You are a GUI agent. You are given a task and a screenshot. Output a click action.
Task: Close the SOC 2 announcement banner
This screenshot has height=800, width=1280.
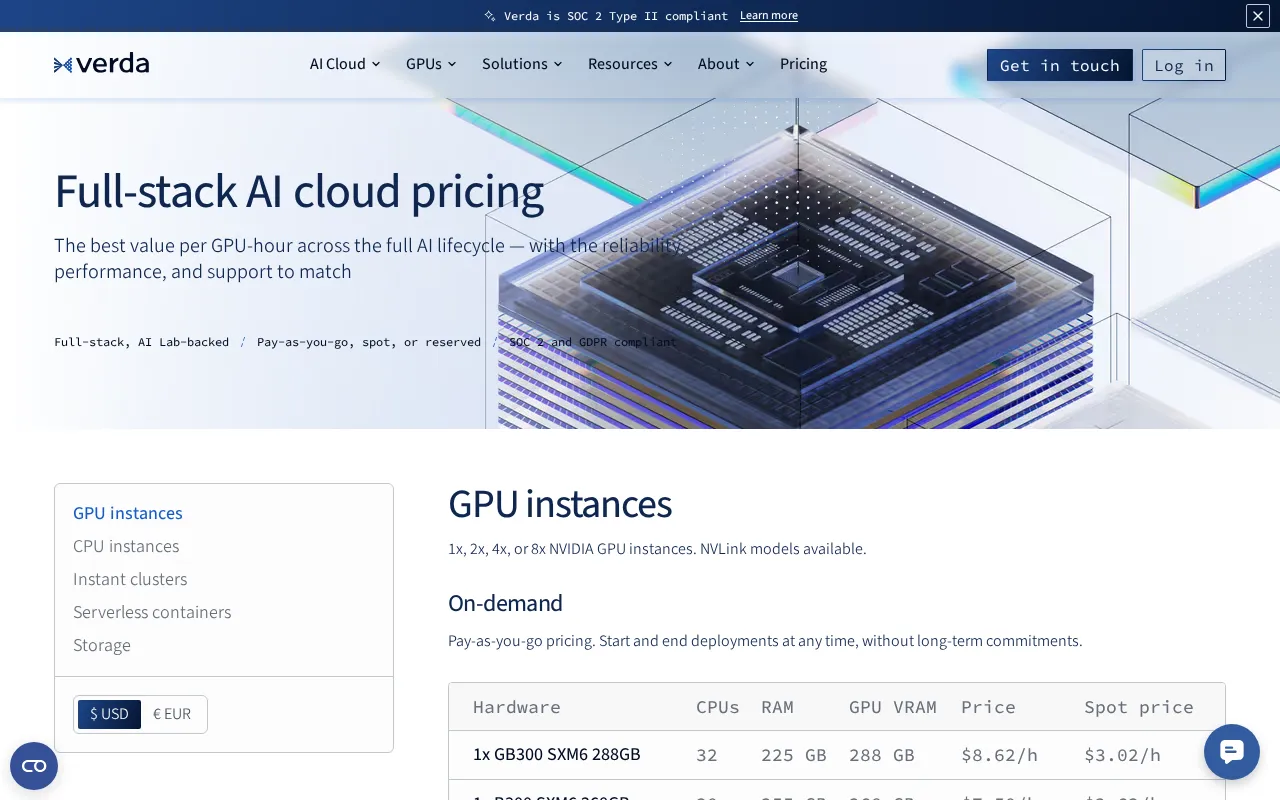1257,15
